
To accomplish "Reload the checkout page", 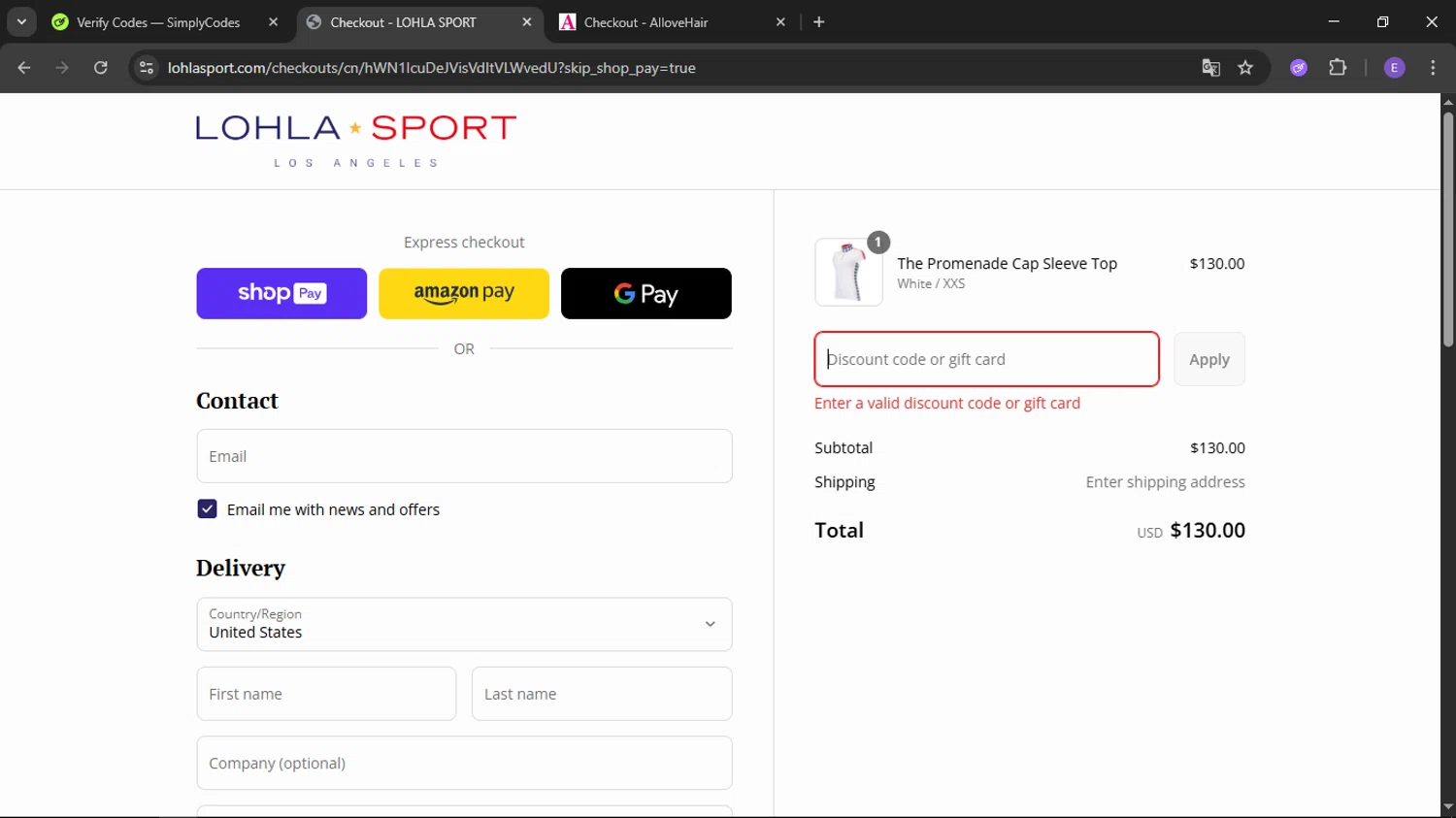I will coord(101,68).
